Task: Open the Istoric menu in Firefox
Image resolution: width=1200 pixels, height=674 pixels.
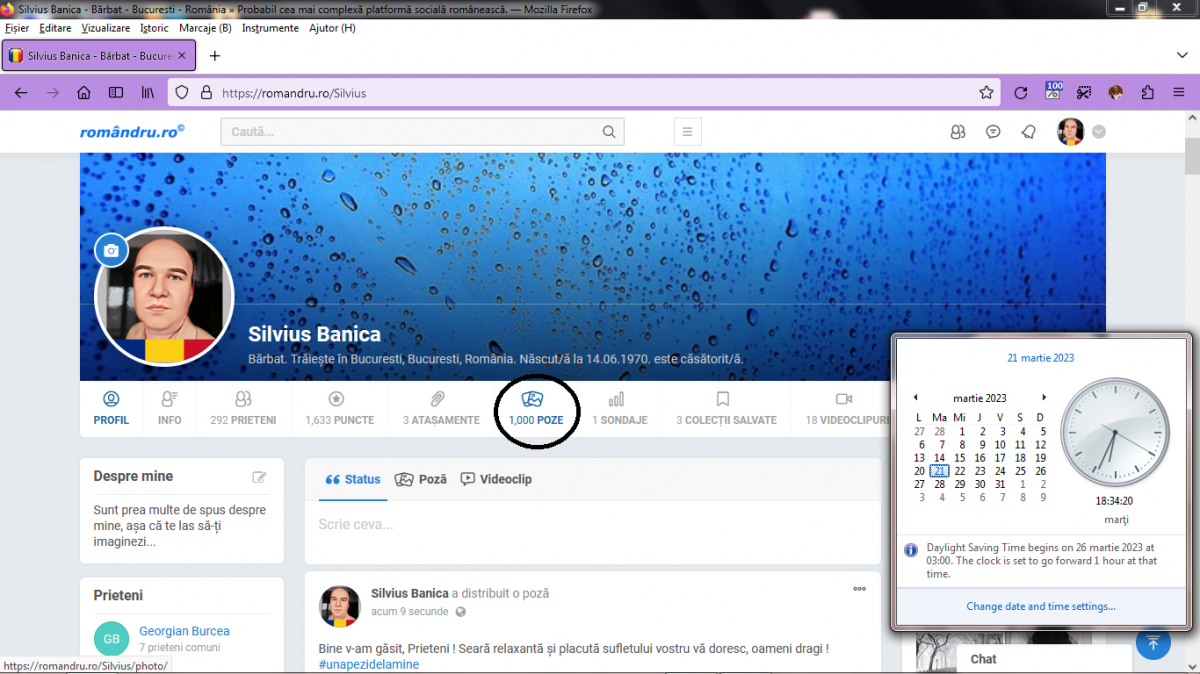Action: [x=154, y=28]
